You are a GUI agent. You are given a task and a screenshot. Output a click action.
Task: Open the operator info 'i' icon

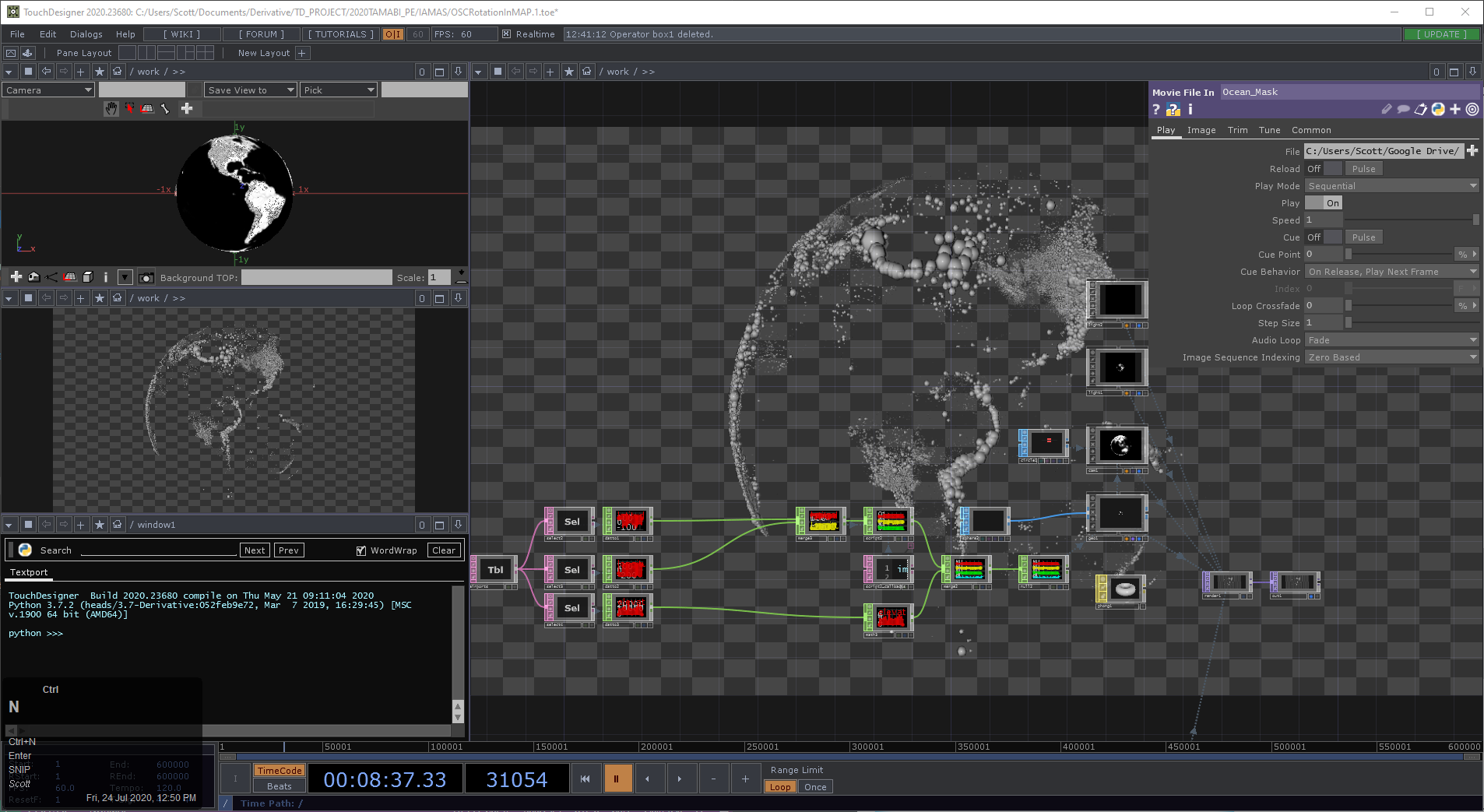1190,110
